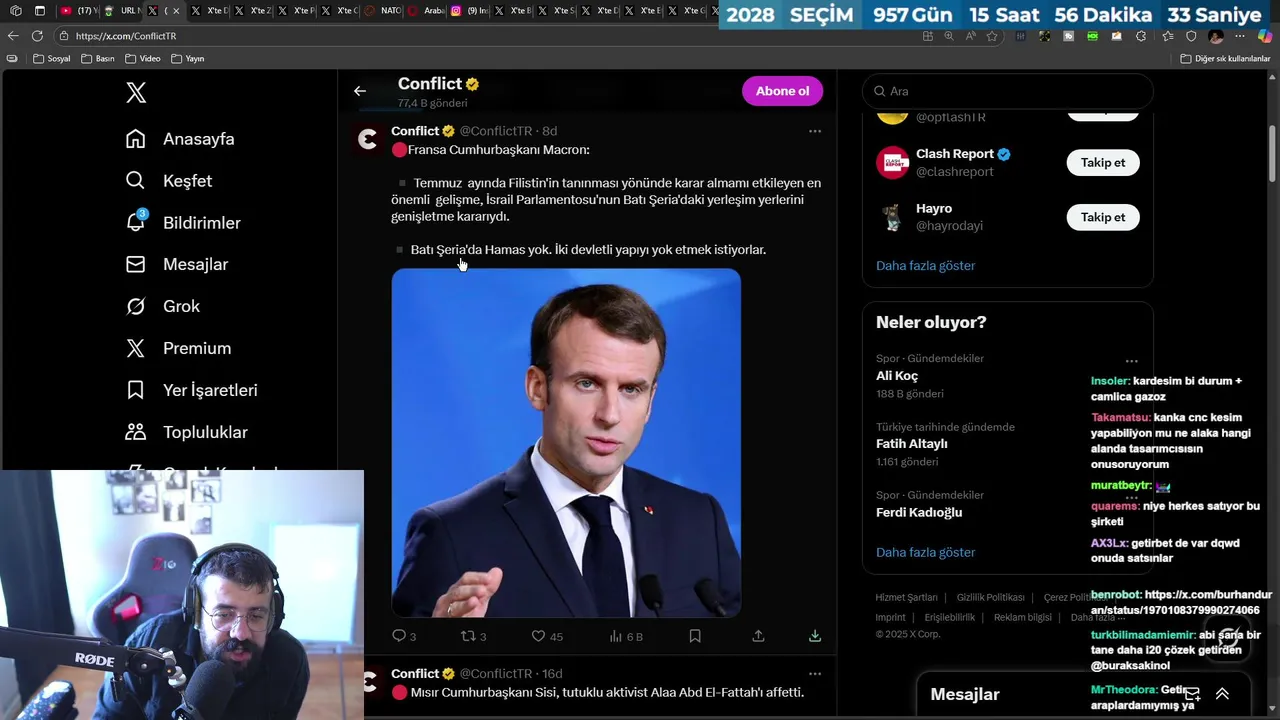Follow Hayro with Takip et
Viewport: 1280px width, 720px height.
(x=1103, y=217)
